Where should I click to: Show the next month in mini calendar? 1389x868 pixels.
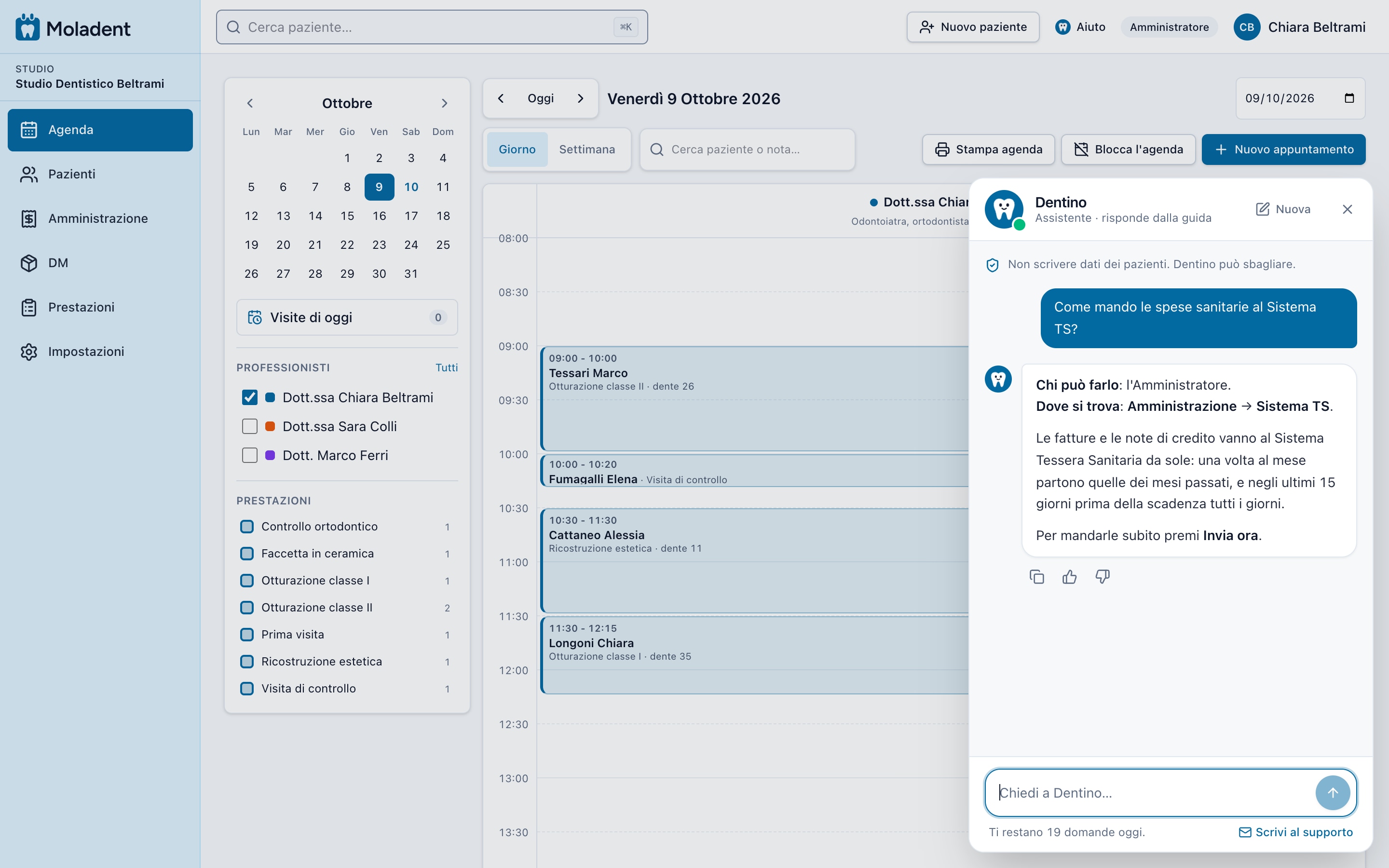(444, 103)
